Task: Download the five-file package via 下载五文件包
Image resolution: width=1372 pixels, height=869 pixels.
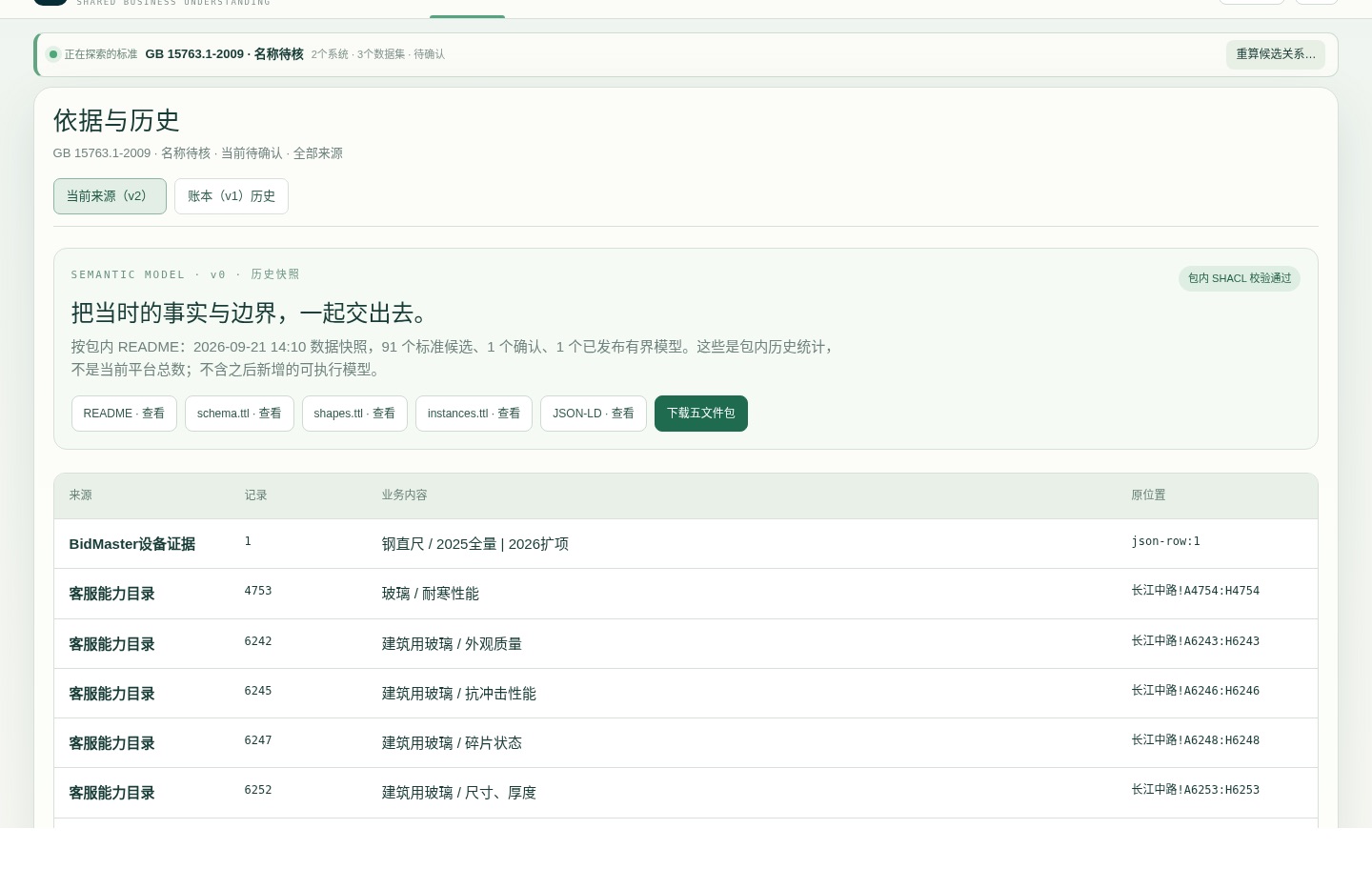Action: pyautogui.click(x=701, y=414)
